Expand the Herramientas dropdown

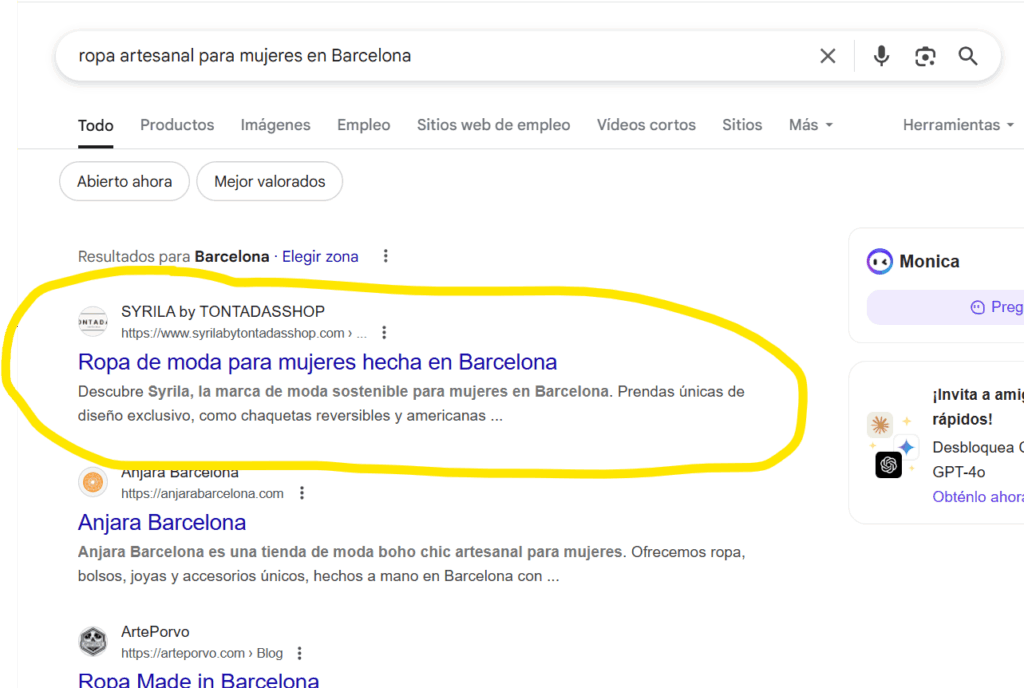959,125
